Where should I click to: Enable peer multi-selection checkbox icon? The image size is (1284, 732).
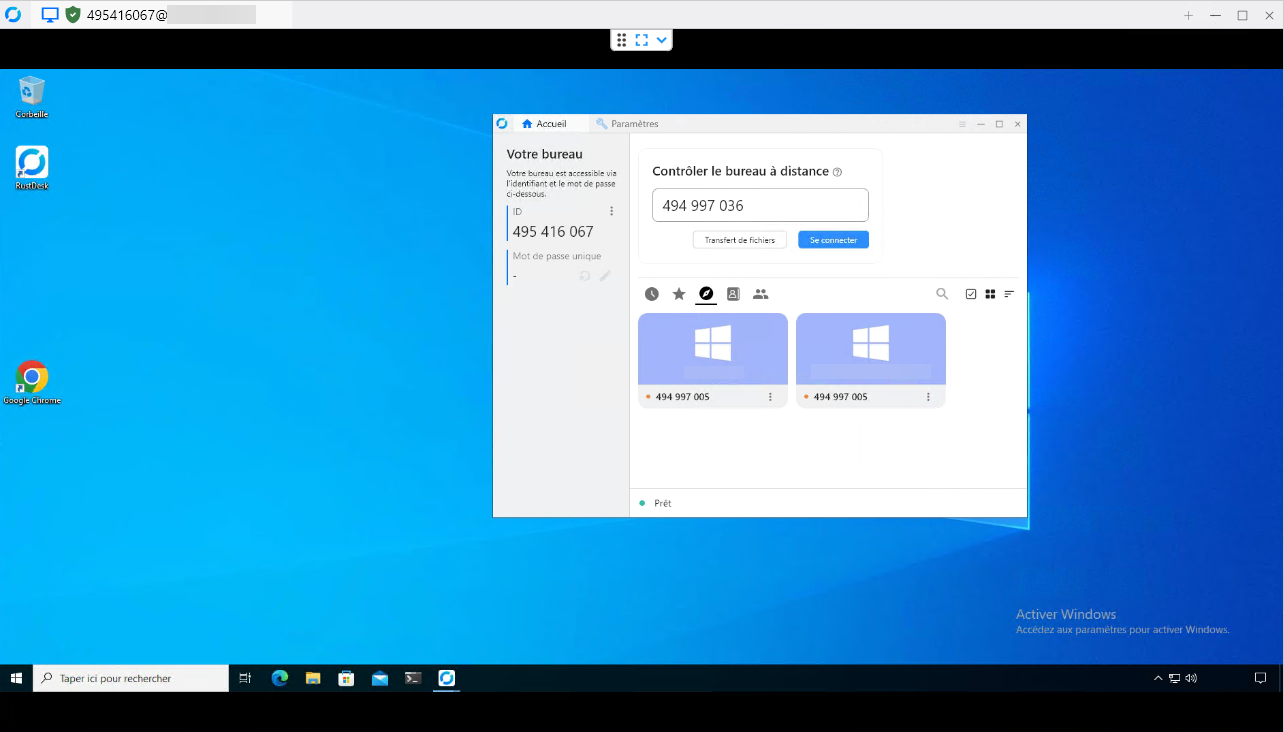pyautogui.click(x=970, y=294)
